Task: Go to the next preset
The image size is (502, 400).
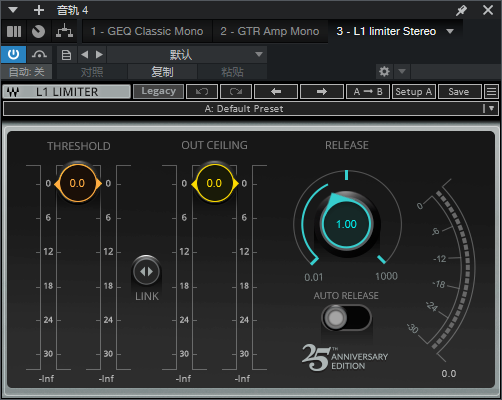Action: coord(99,55)
